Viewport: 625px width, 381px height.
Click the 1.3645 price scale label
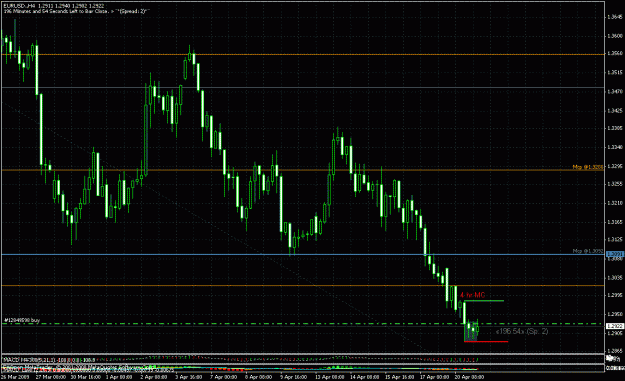[x=615, y=17]
